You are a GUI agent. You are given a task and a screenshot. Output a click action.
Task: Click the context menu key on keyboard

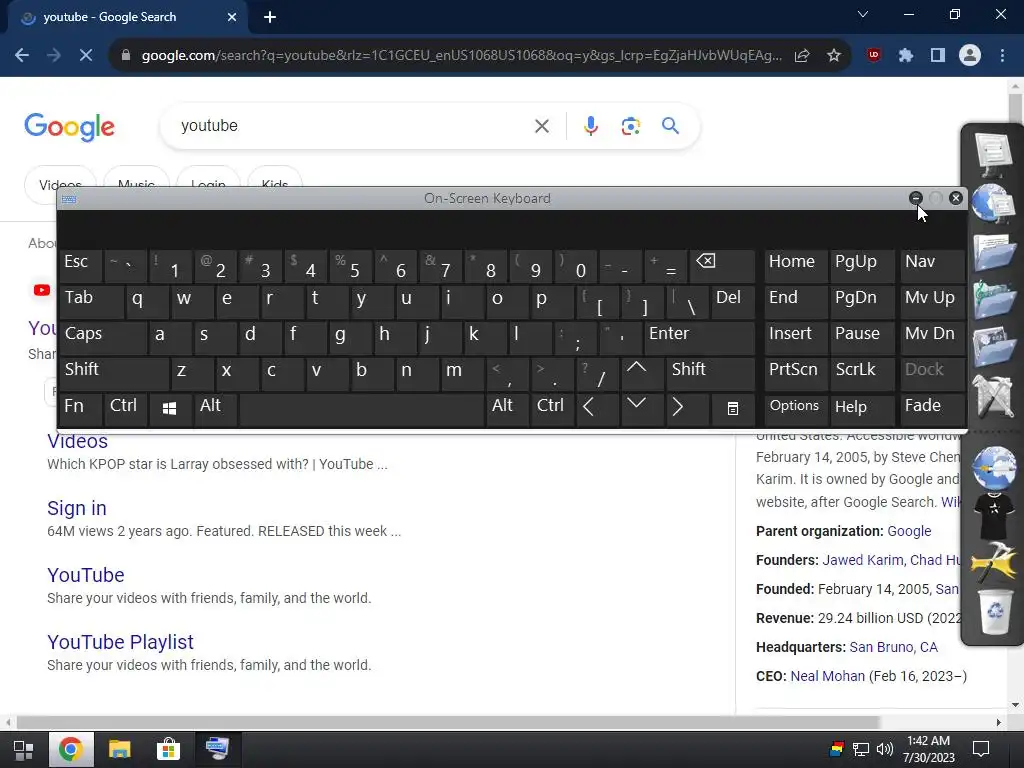(733, 408)
